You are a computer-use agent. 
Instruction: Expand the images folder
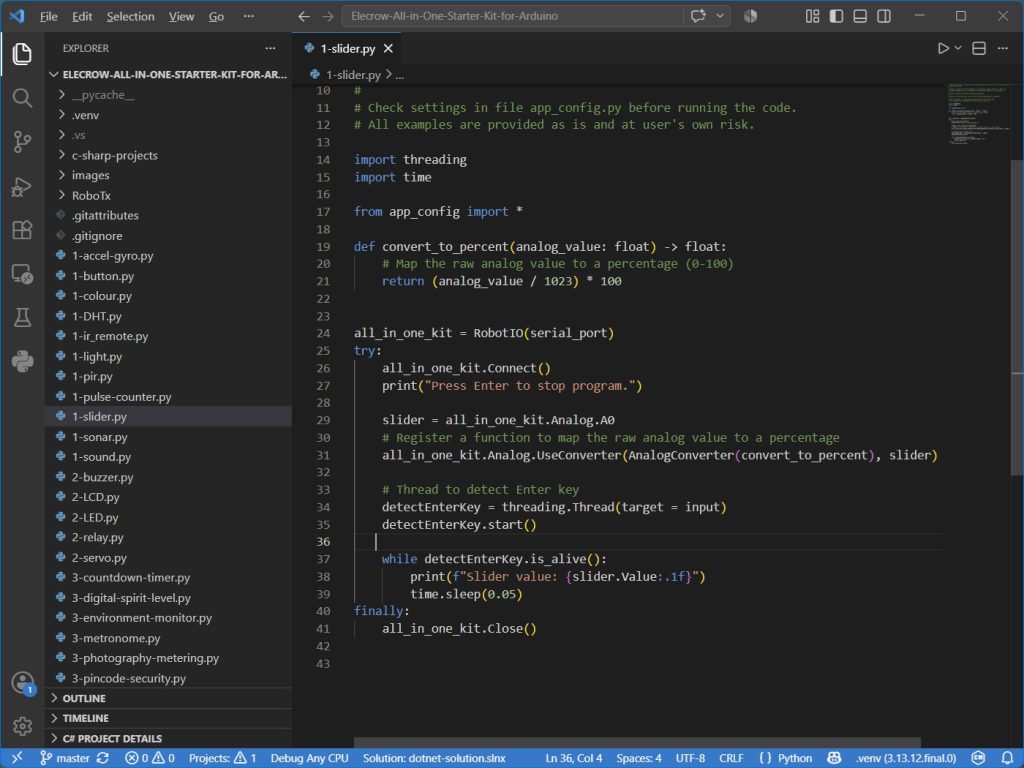(168, 175)
